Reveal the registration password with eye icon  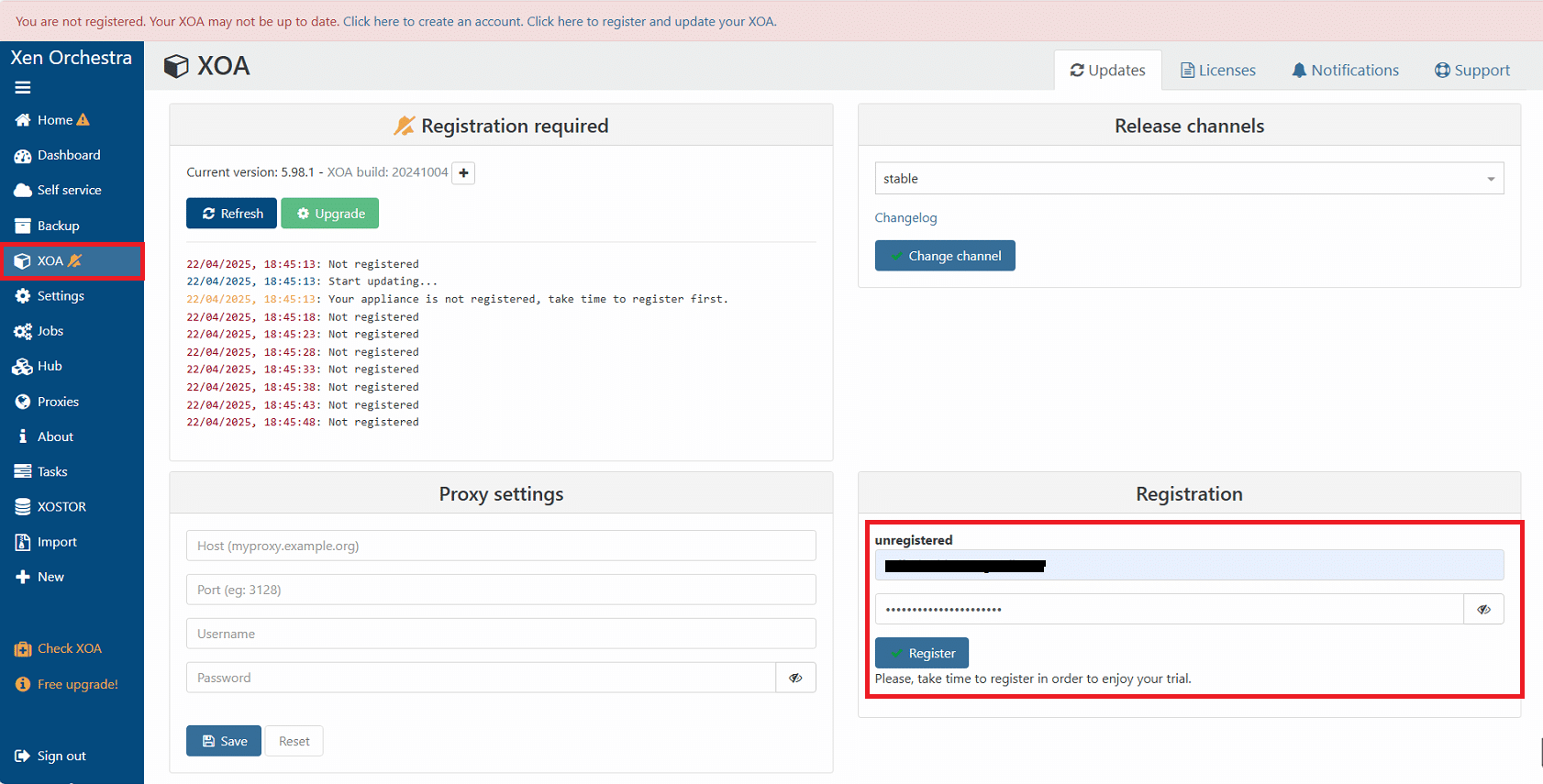click(1483, 610)
